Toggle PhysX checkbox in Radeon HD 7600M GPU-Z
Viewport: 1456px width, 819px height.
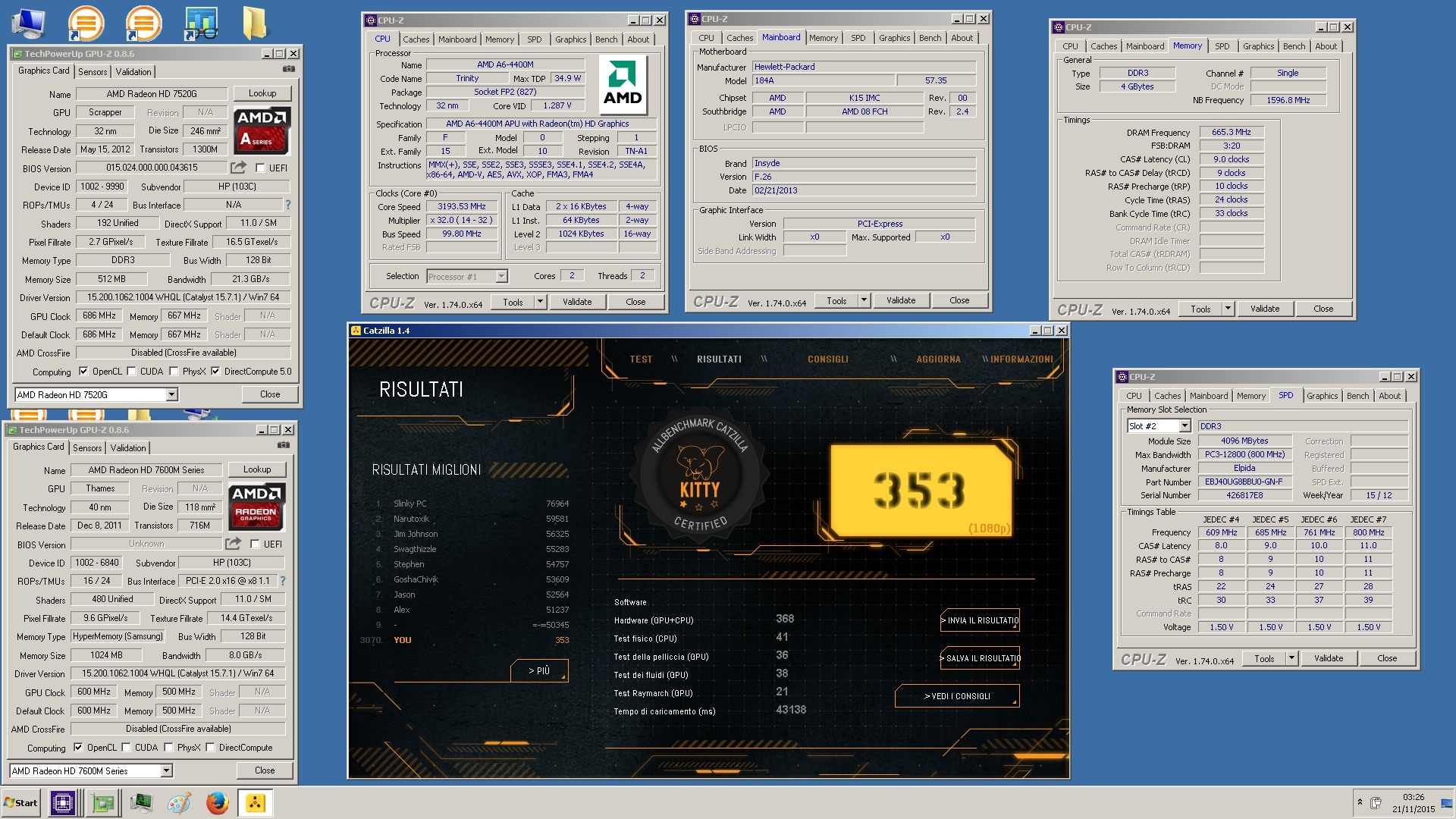click(x=168, y=748)
